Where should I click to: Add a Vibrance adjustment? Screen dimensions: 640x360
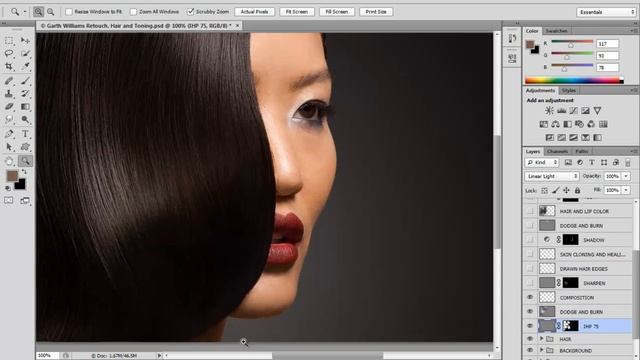597,110
